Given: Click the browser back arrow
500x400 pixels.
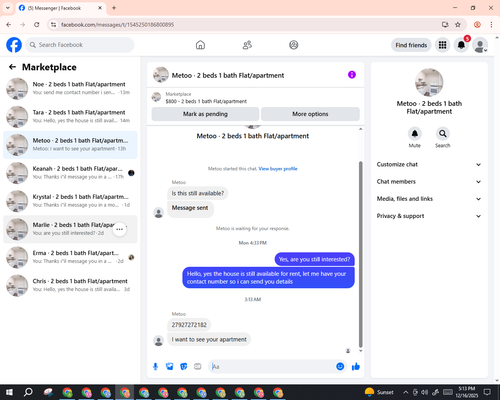Looking at the screenshot, I should tap(9, 25).
